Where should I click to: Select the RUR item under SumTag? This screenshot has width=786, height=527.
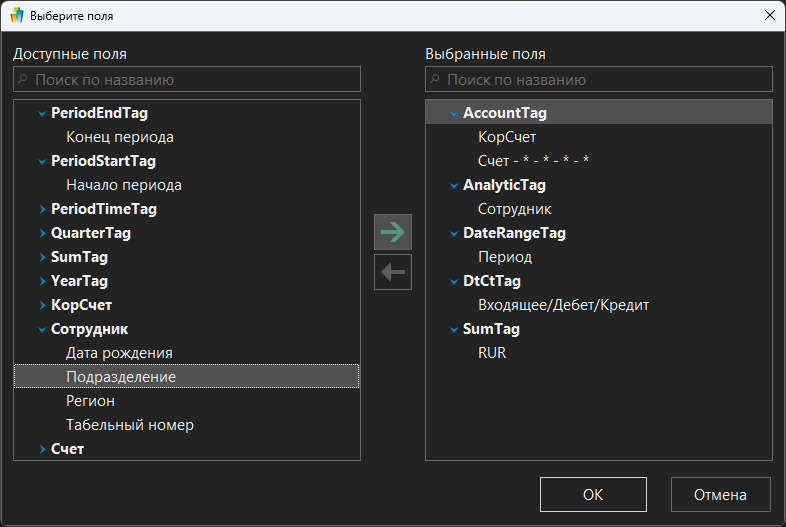tap(492, 353)
